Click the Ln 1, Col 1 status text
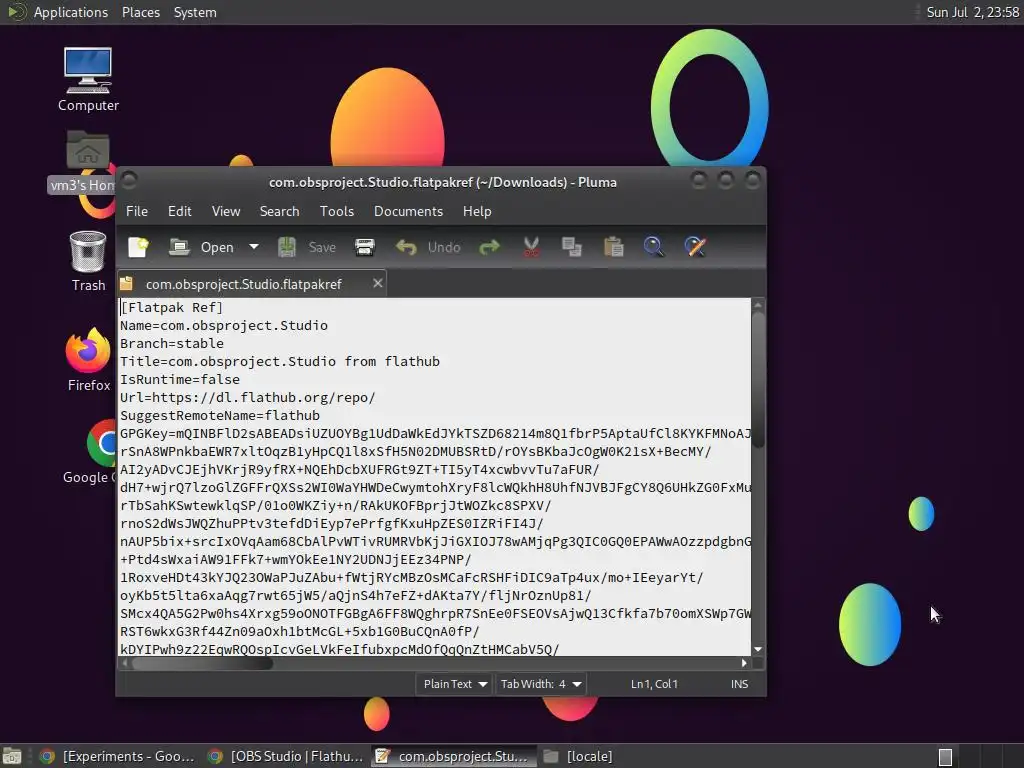The height and width of the screenshot is (768, 1024). [x=654, y=684]
